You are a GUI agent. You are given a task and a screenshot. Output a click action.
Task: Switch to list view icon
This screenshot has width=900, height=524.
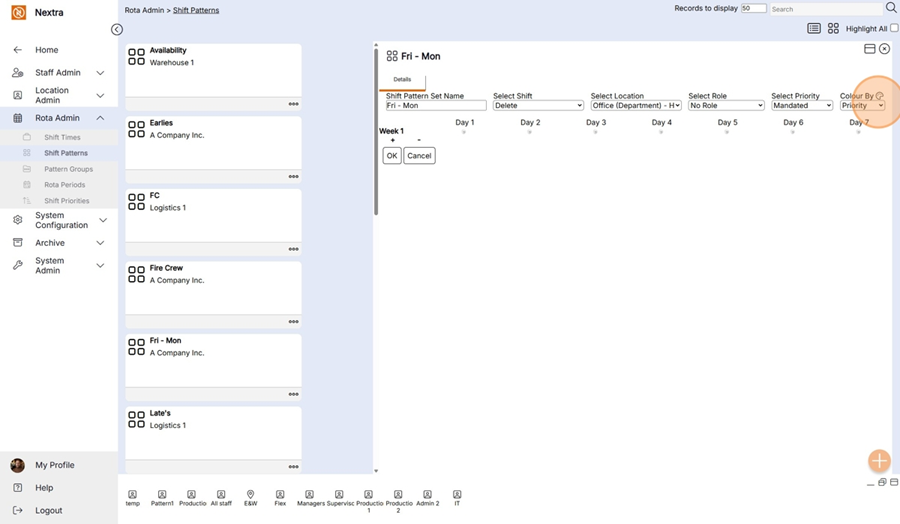click(813, 28)
